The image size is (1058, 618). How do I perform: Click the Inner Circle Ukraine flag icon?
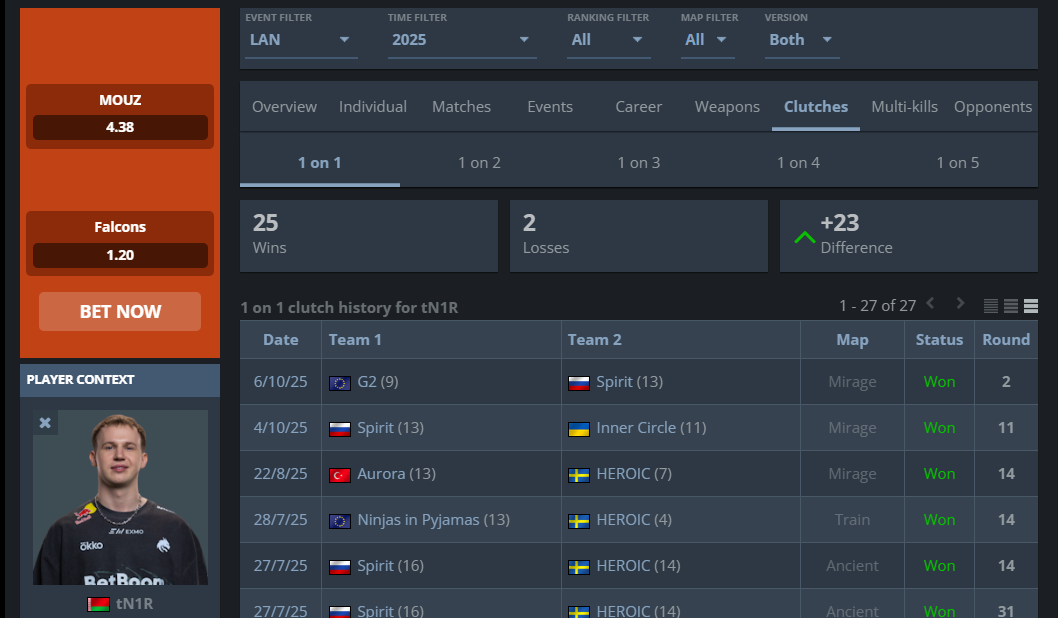579,429
